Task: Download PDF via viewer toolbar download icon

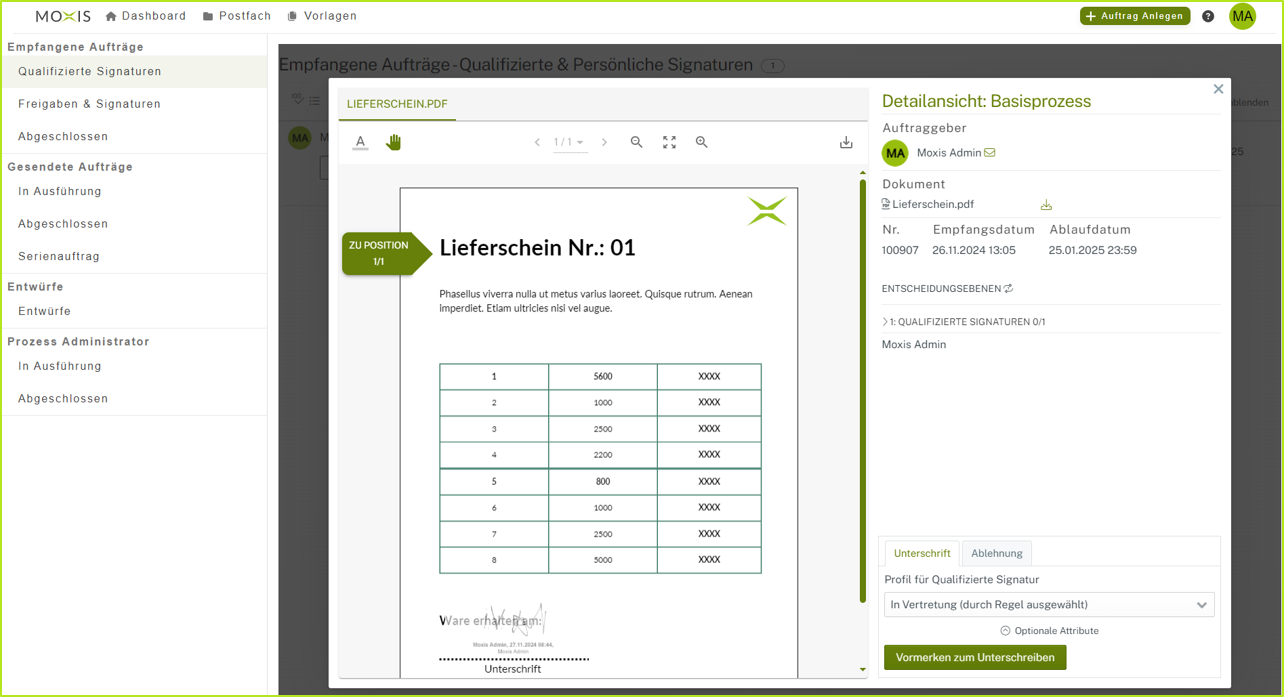Action: (846, 142)
